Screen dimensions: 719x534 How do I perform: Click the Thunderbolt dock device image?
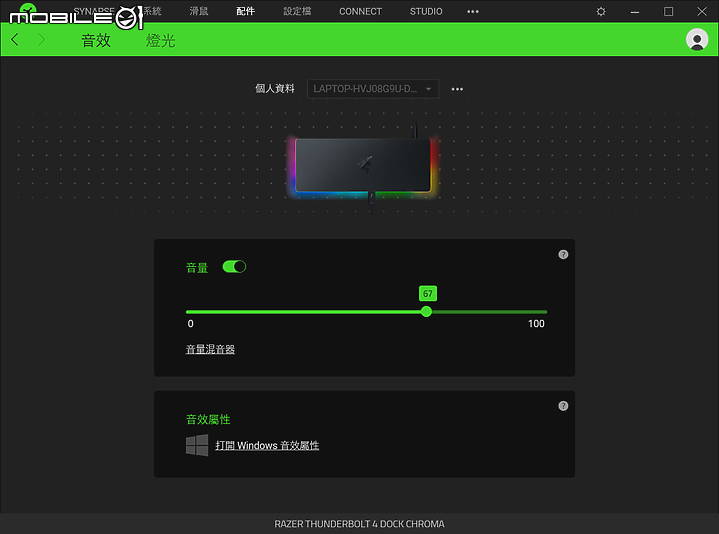click(363, 165)
